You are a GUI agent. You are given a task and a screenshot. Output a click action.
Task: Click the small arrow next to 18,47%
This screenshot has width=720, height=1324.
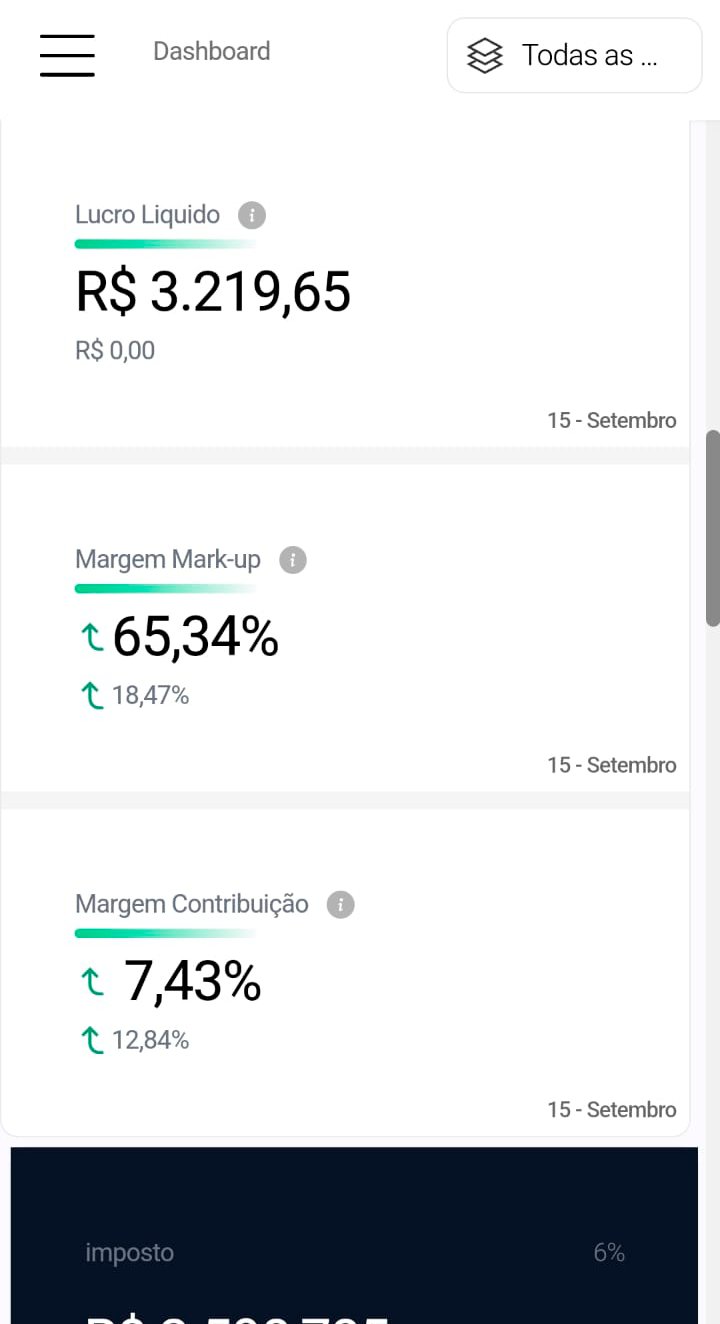point(92,695)
